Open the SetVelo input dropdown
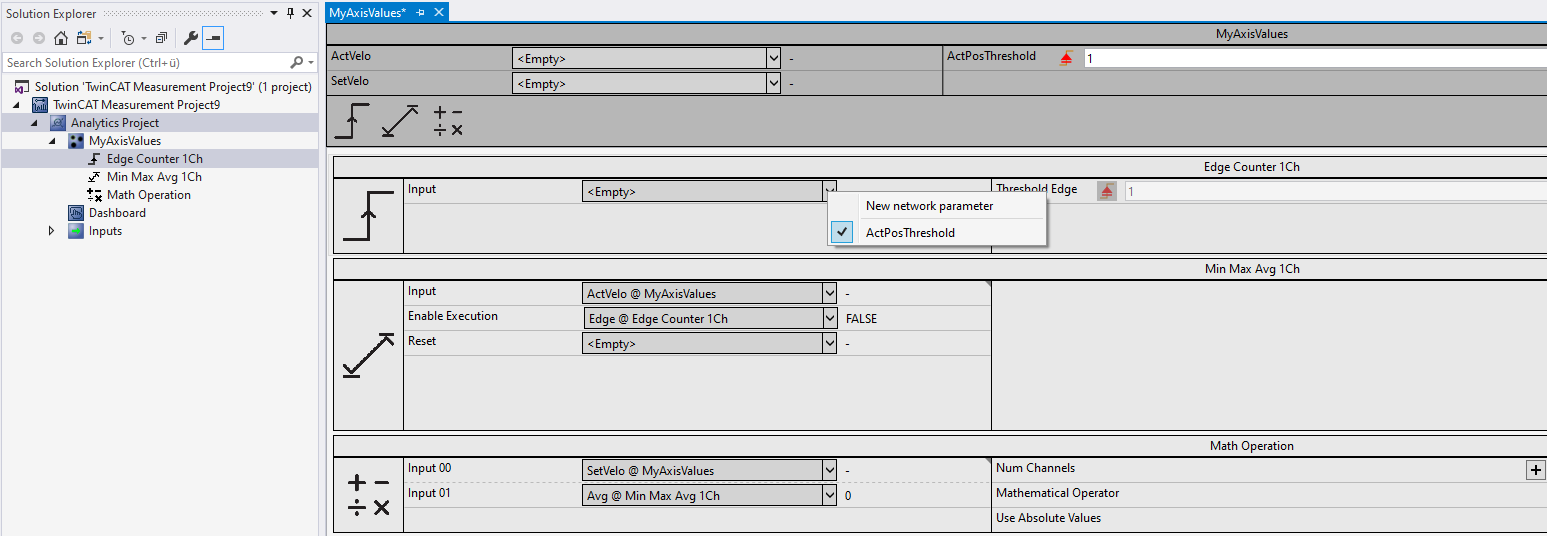 (773, 83)
